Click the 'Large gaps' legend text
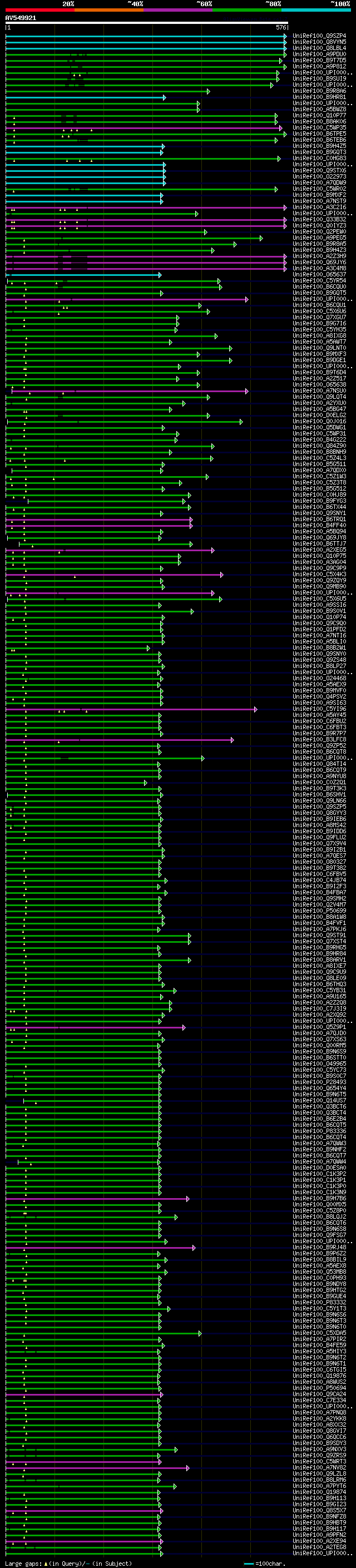The image size is (356, 1568). 23,1563
